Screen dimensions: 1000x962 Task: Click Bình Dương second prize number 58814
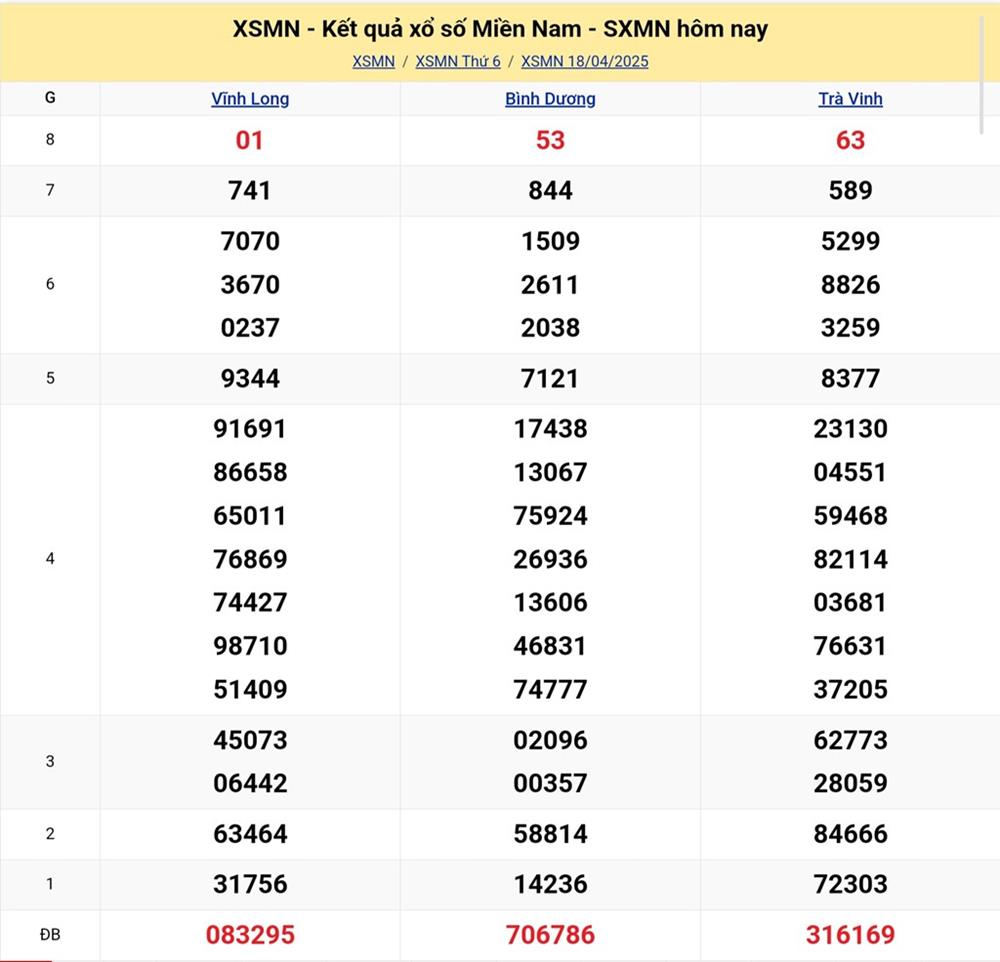coord(550,834)
